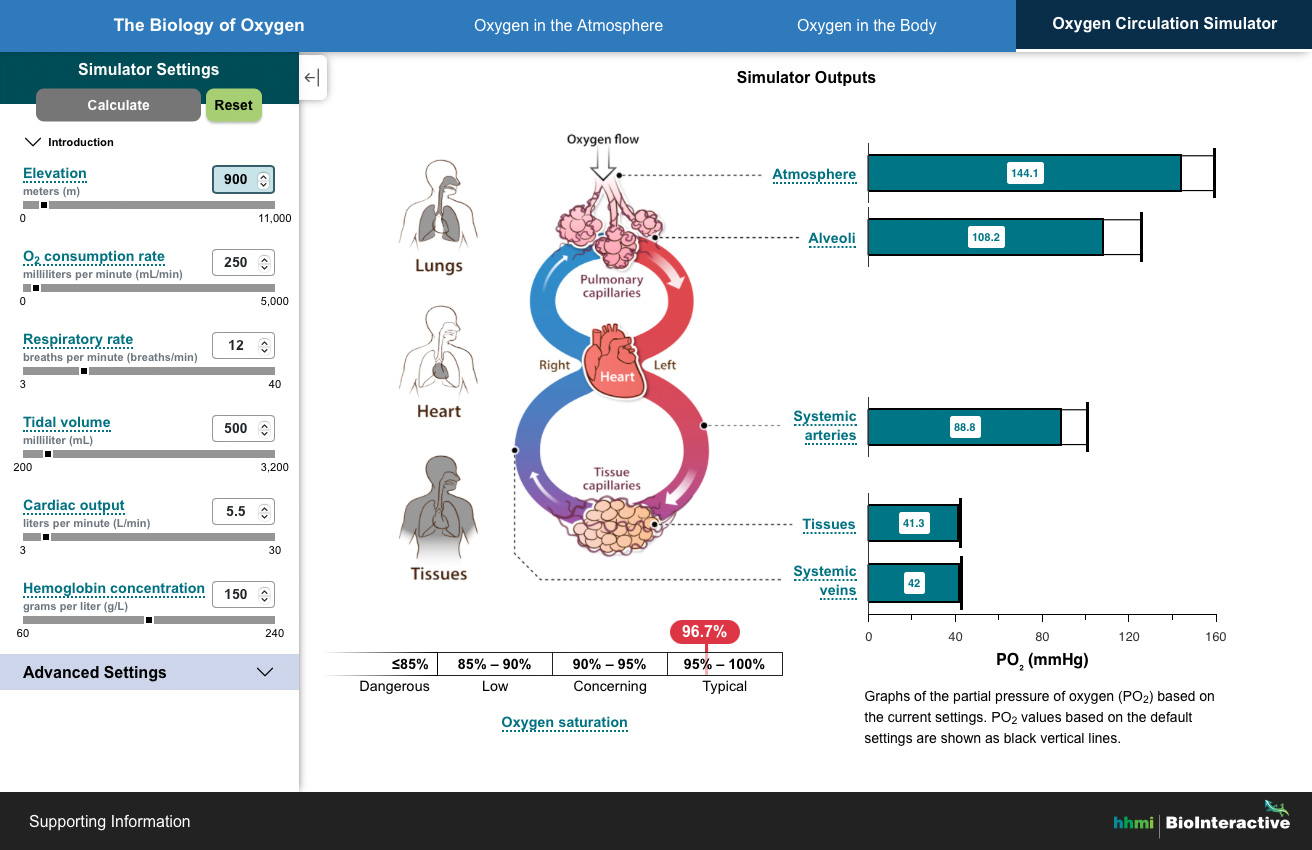The height and width of the screenshot is (850, 1312).
Task: Open the Introduction disclosure chevron
Action: tap(34, 141)
